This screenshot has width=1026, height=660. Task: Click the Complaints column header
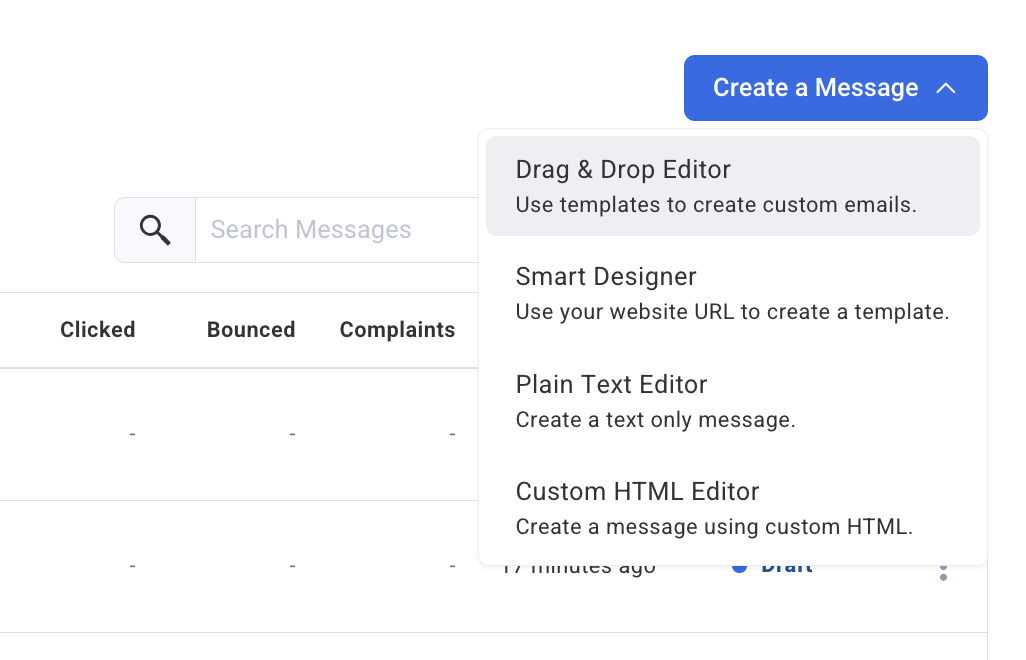397,329
